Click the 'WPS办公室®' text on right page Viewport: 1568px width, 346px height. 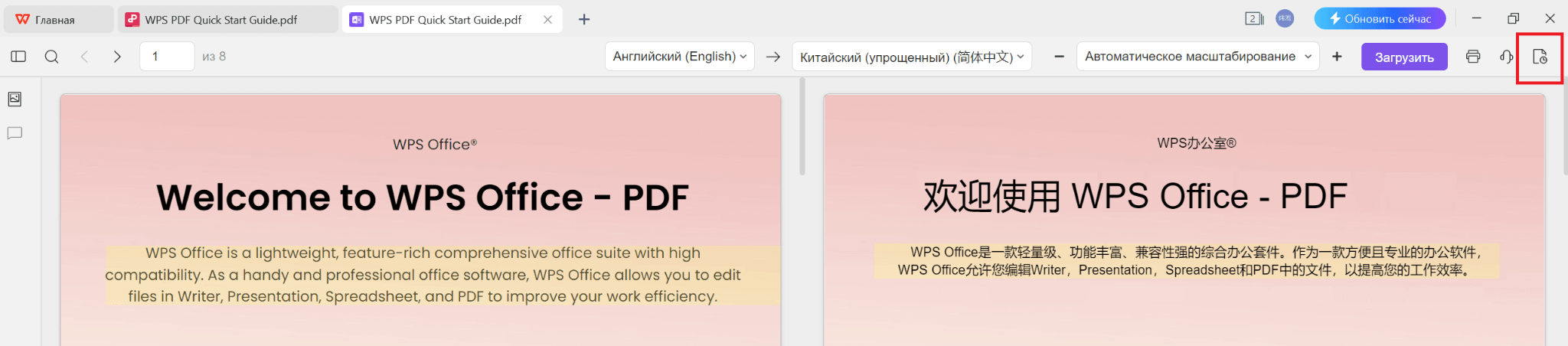(1197, 143)
